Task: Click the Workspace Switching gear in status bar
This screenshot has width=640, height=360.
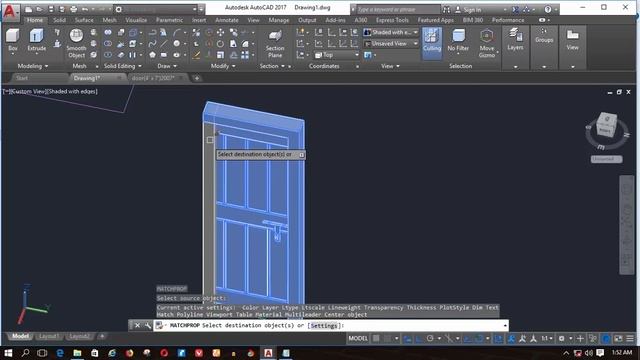Action: click(562, 338)
